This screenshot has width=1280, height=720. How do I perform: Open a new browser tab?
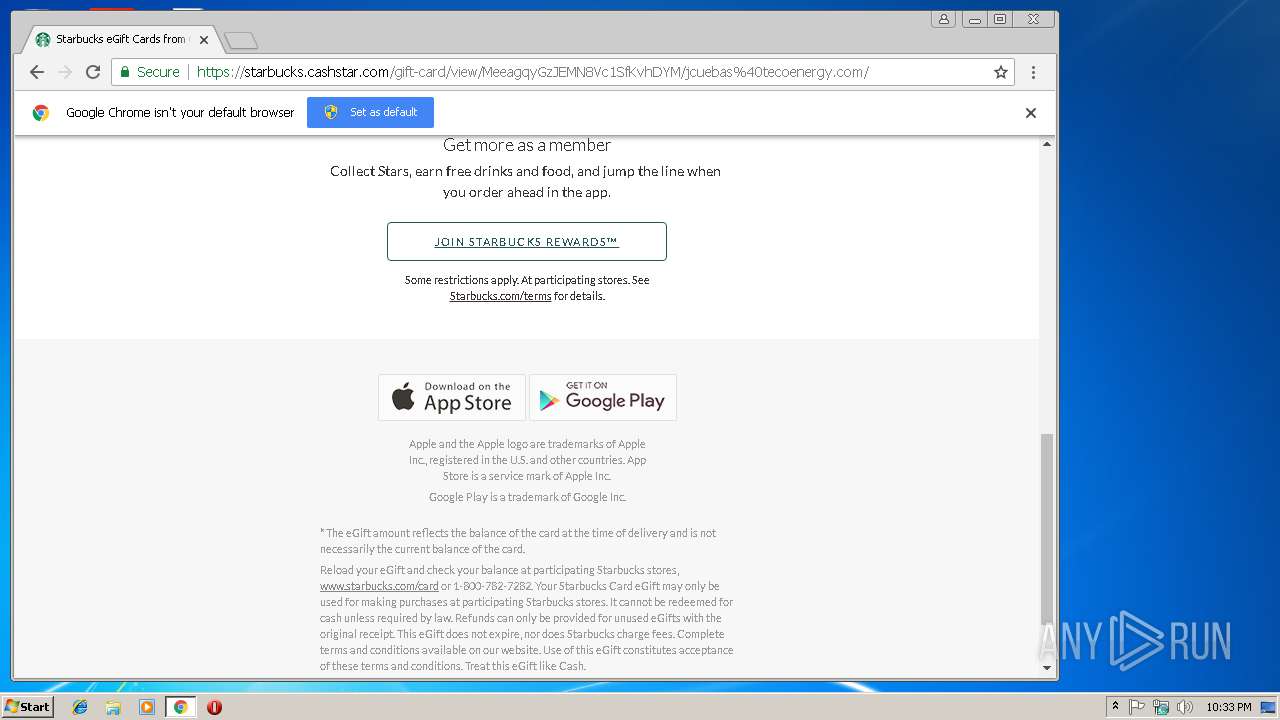click(241, 41)
